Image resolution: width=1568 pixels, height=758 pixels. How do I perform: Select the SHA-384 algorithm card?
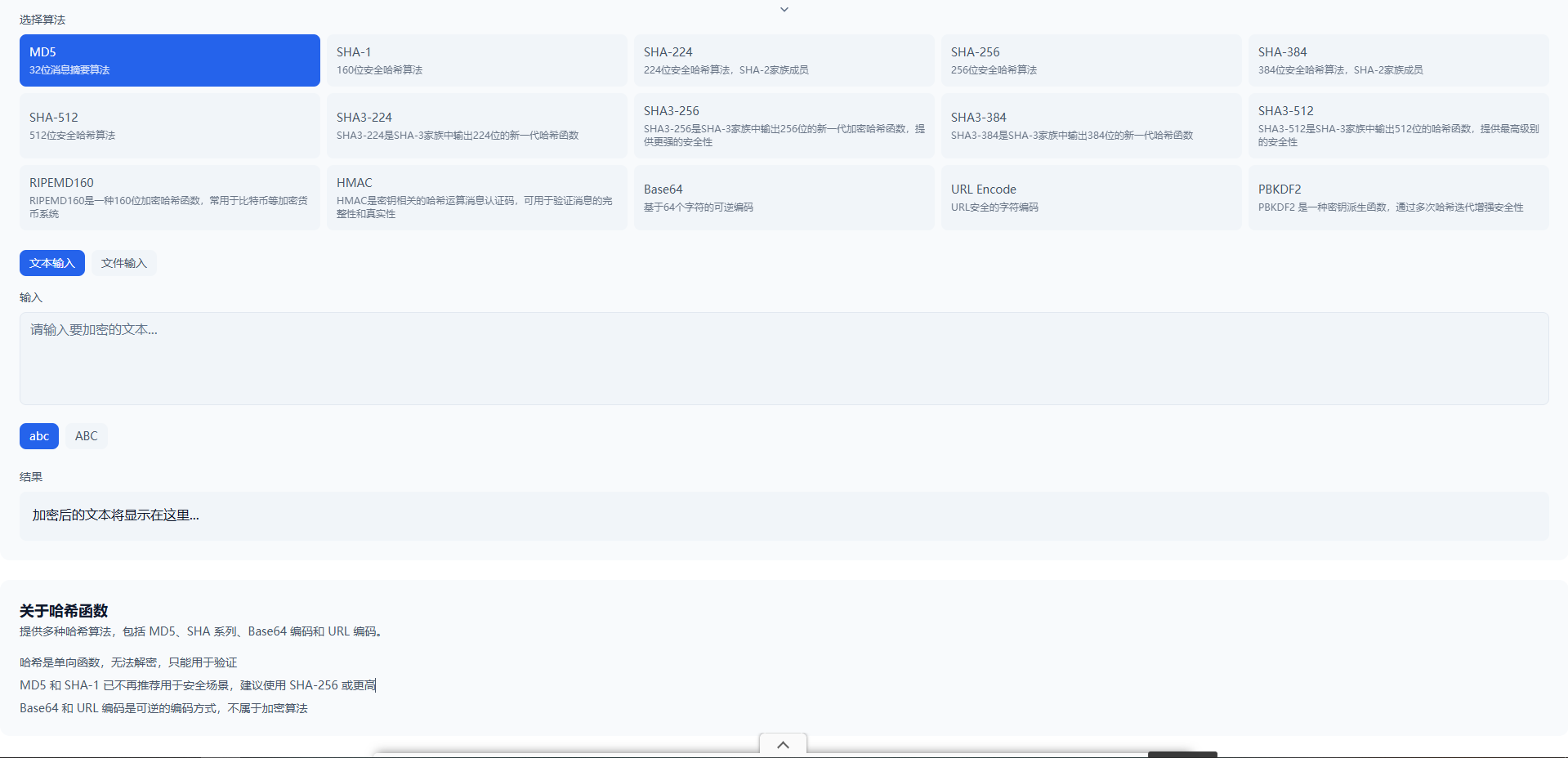click(x=1398, y=60)
